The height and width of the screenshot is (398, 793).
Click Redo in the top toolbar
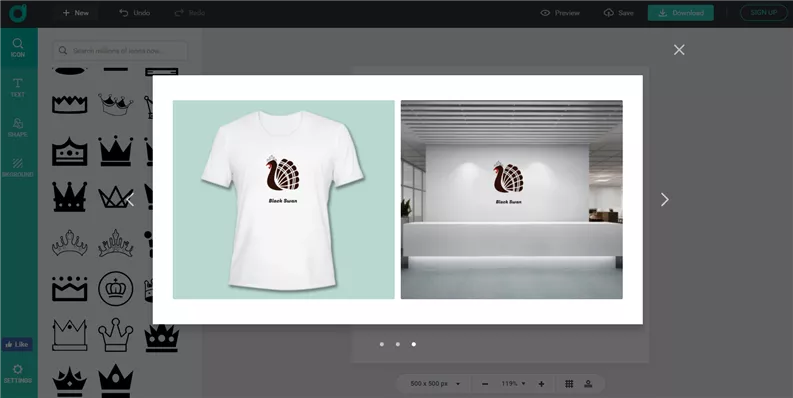pyautogui.click(x=190, y=13)
